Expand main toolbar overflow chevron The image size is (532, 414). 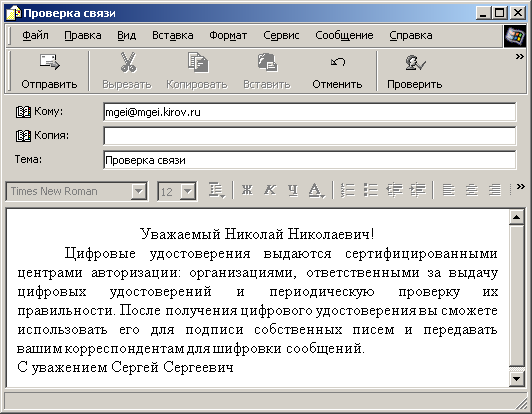coord(519,57)
